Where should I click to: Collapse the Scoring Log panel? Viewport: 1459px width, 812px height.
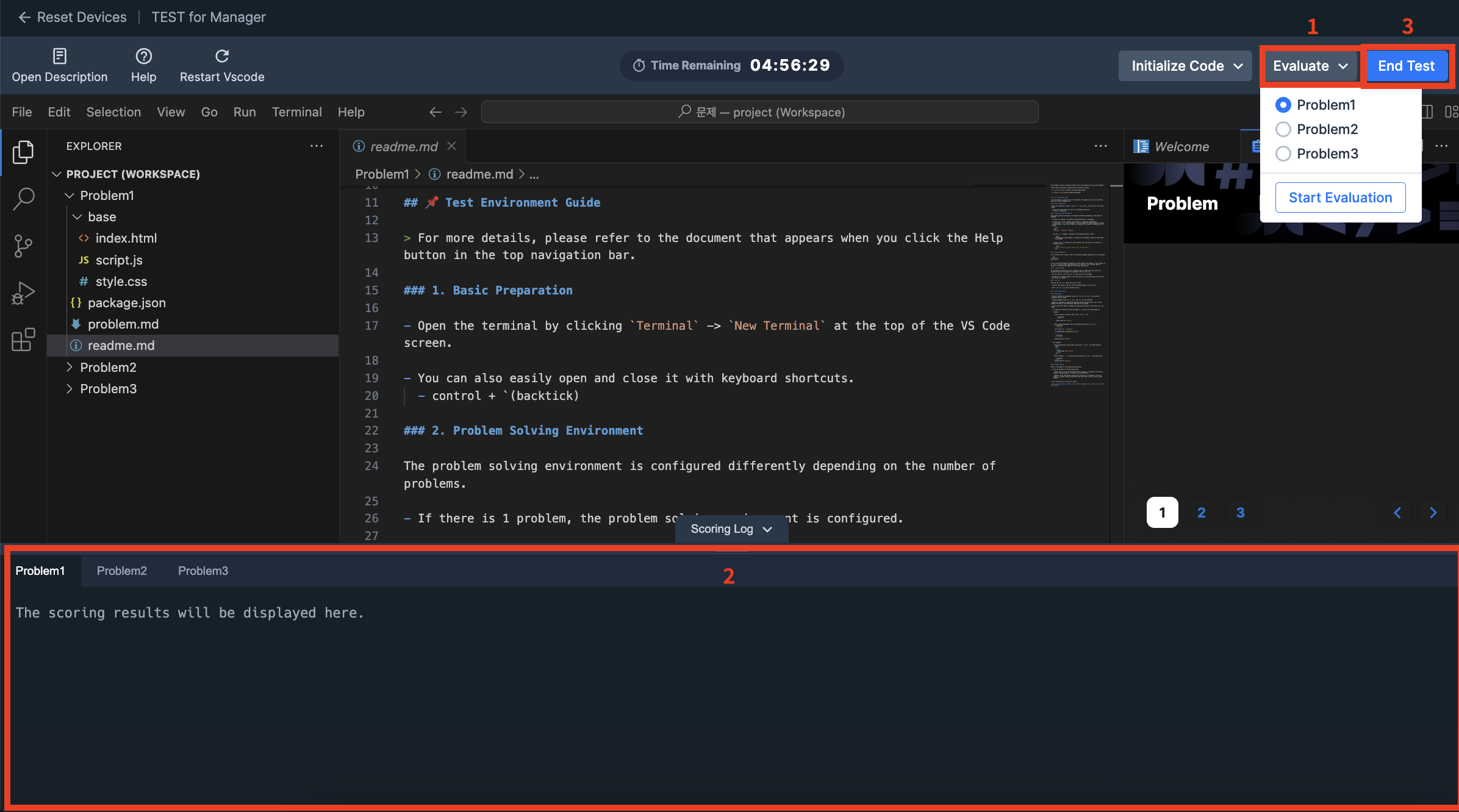pos(731,529)
